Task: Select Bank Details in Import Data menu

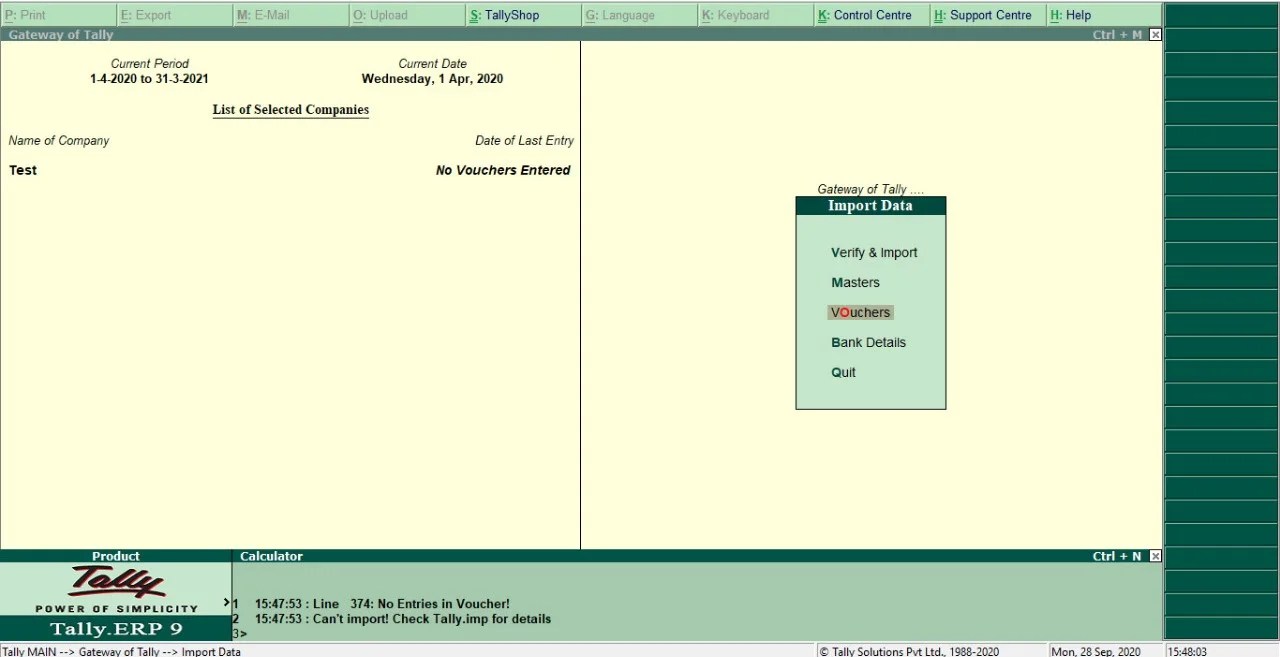Action: pyautogui.click(x=868, y=343)
